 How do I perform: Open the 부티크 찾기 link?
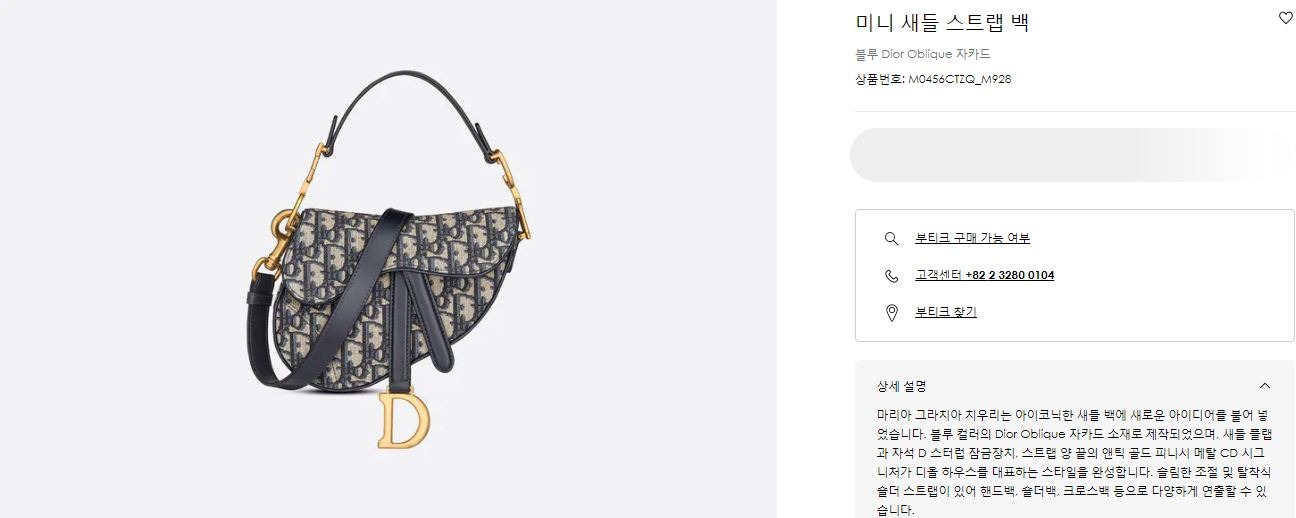click(x=945, y=312)
